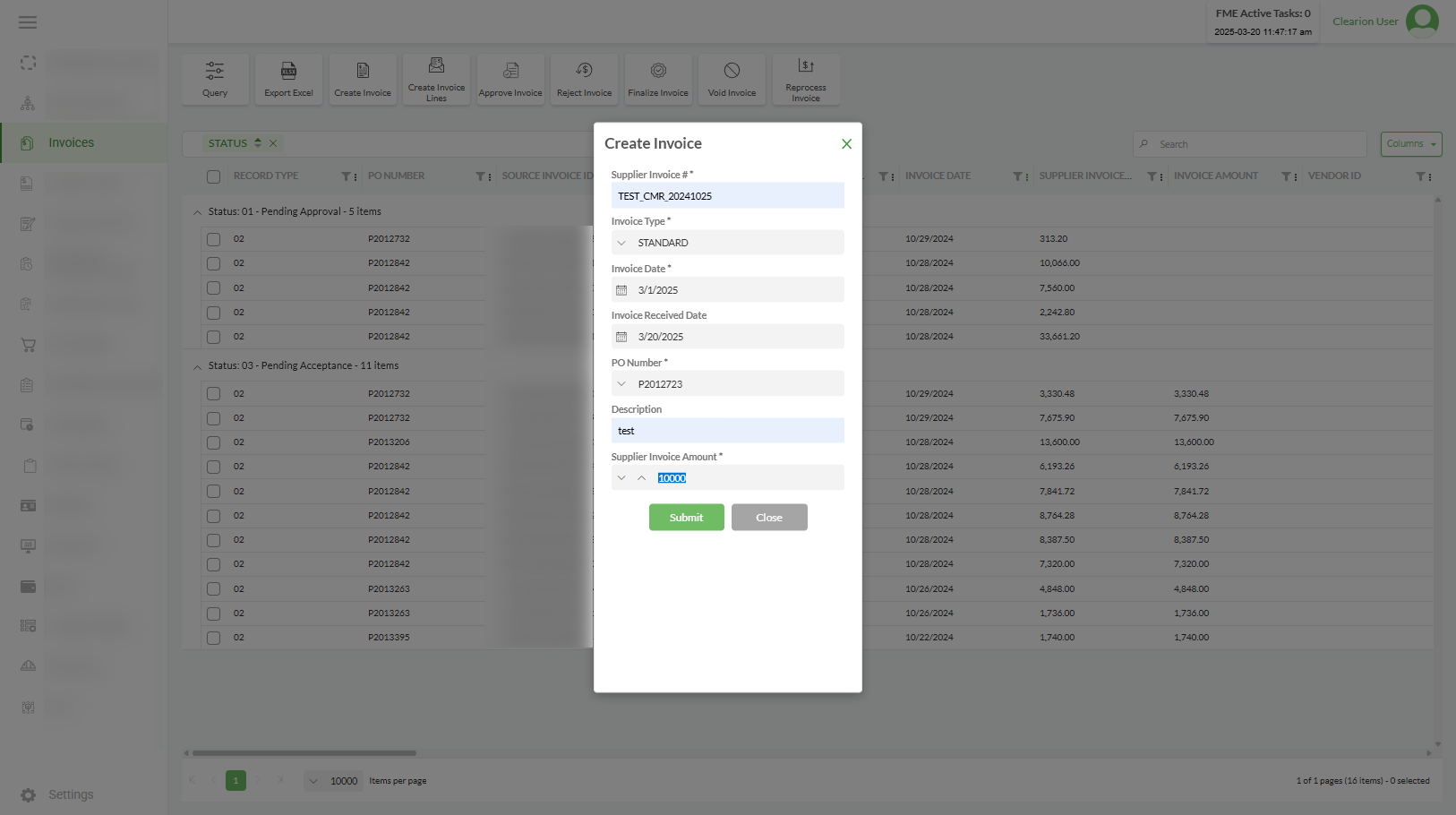
Task: Open the Query tool
Action: coord(214,79)
